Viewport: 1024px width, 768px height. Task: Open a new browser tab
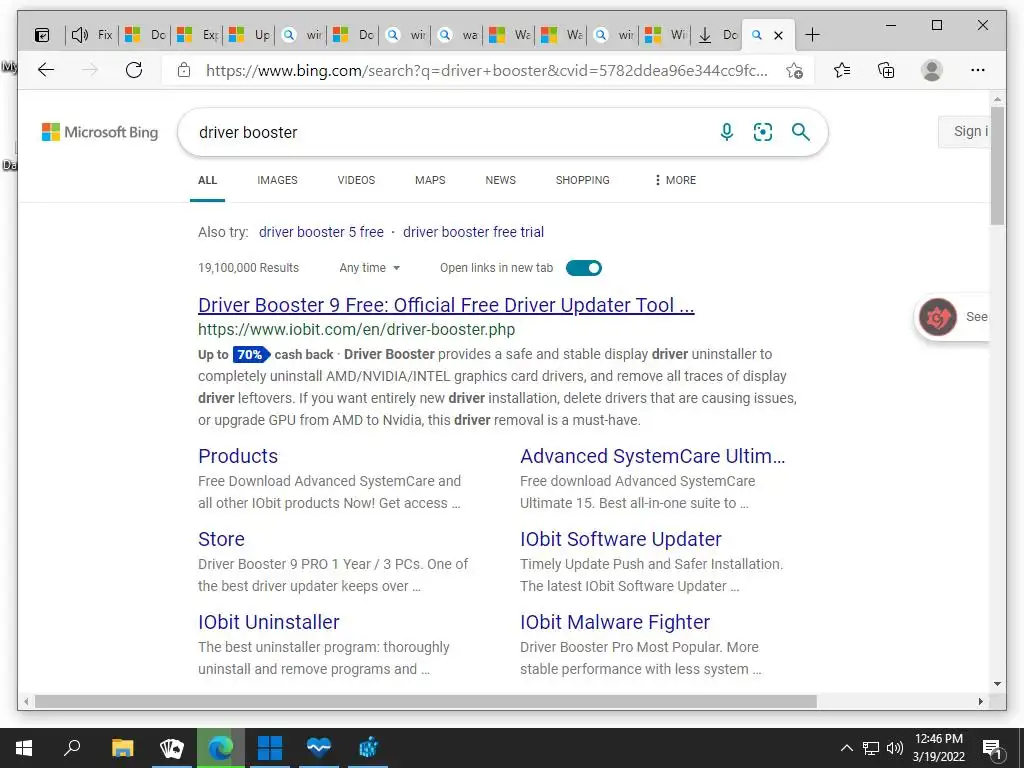coord(812,35)
